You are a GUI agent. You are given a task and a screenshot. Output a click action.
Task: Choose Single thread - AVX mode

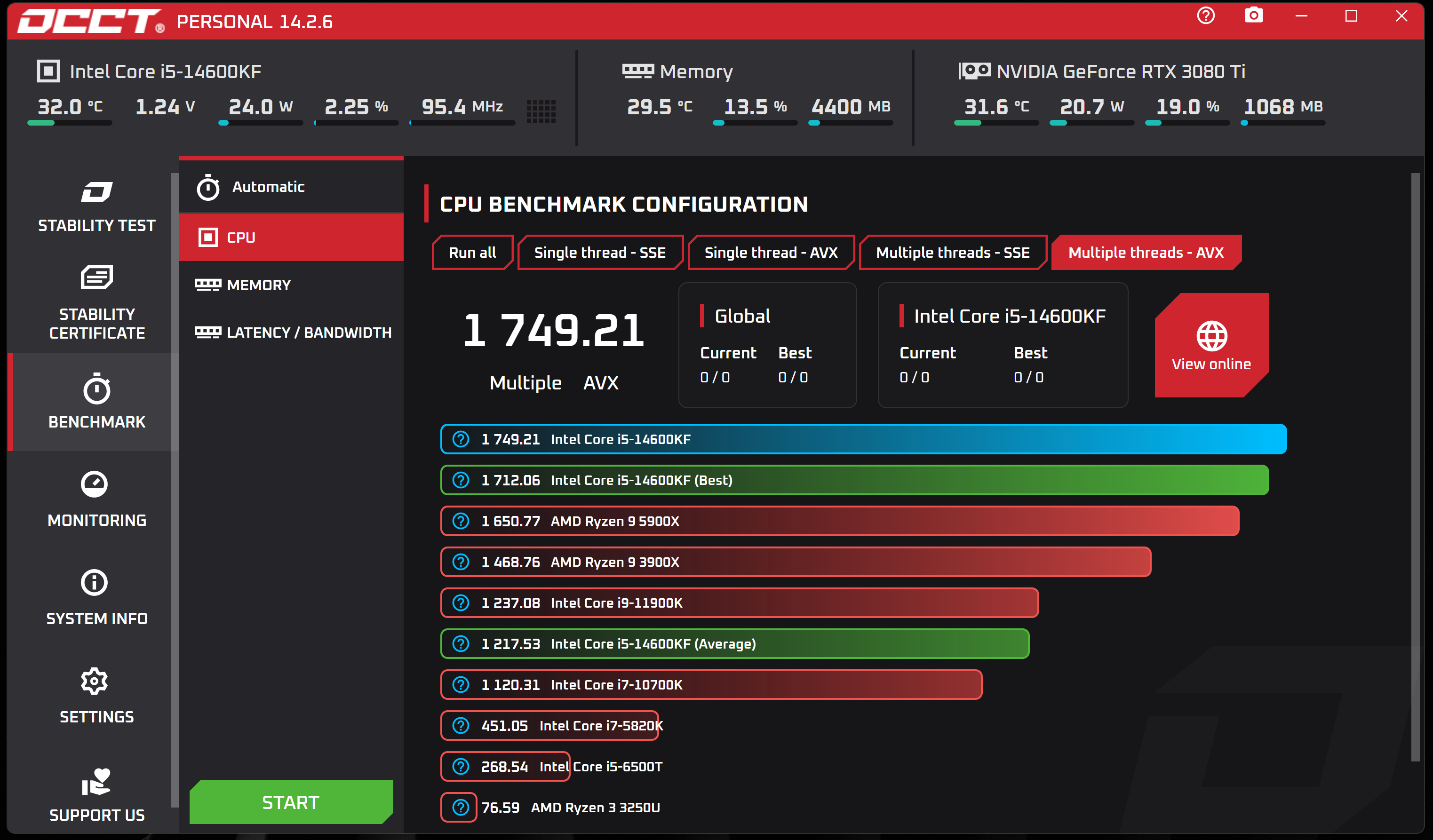coord(771,253)
